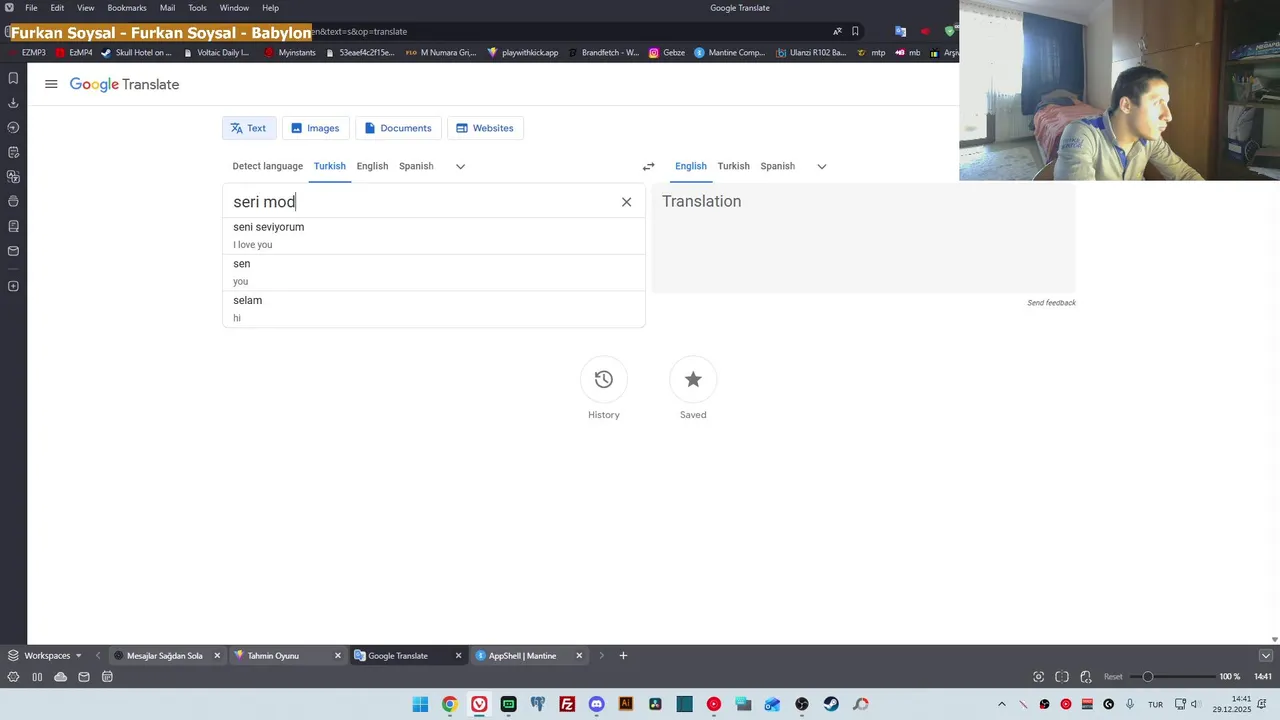The height and width of the screenshot is (720, 1280).
Task: Select Detect language as source
Action: tap(268, 166)
